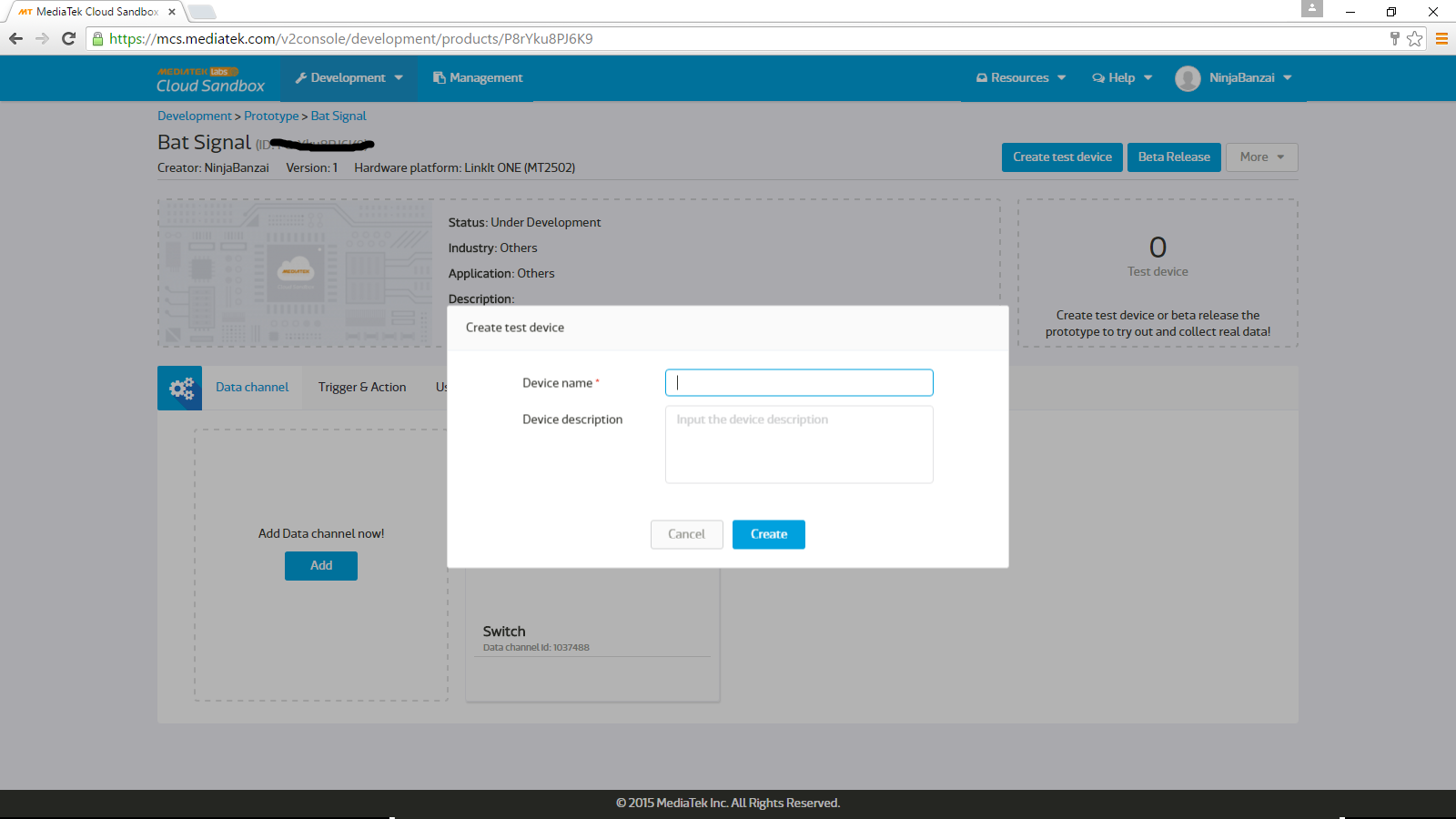Click the Beta Release button
This screenshot has width=1456, height=819.
point(1174,157)
